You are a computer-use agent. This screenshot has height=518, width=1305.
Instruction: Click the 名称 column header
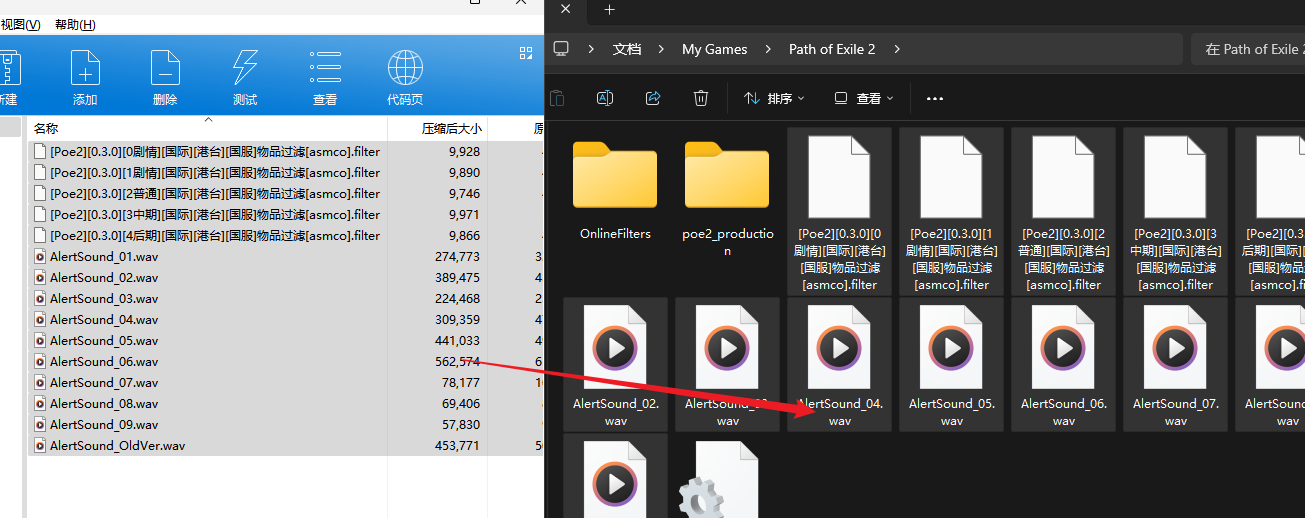46,129
